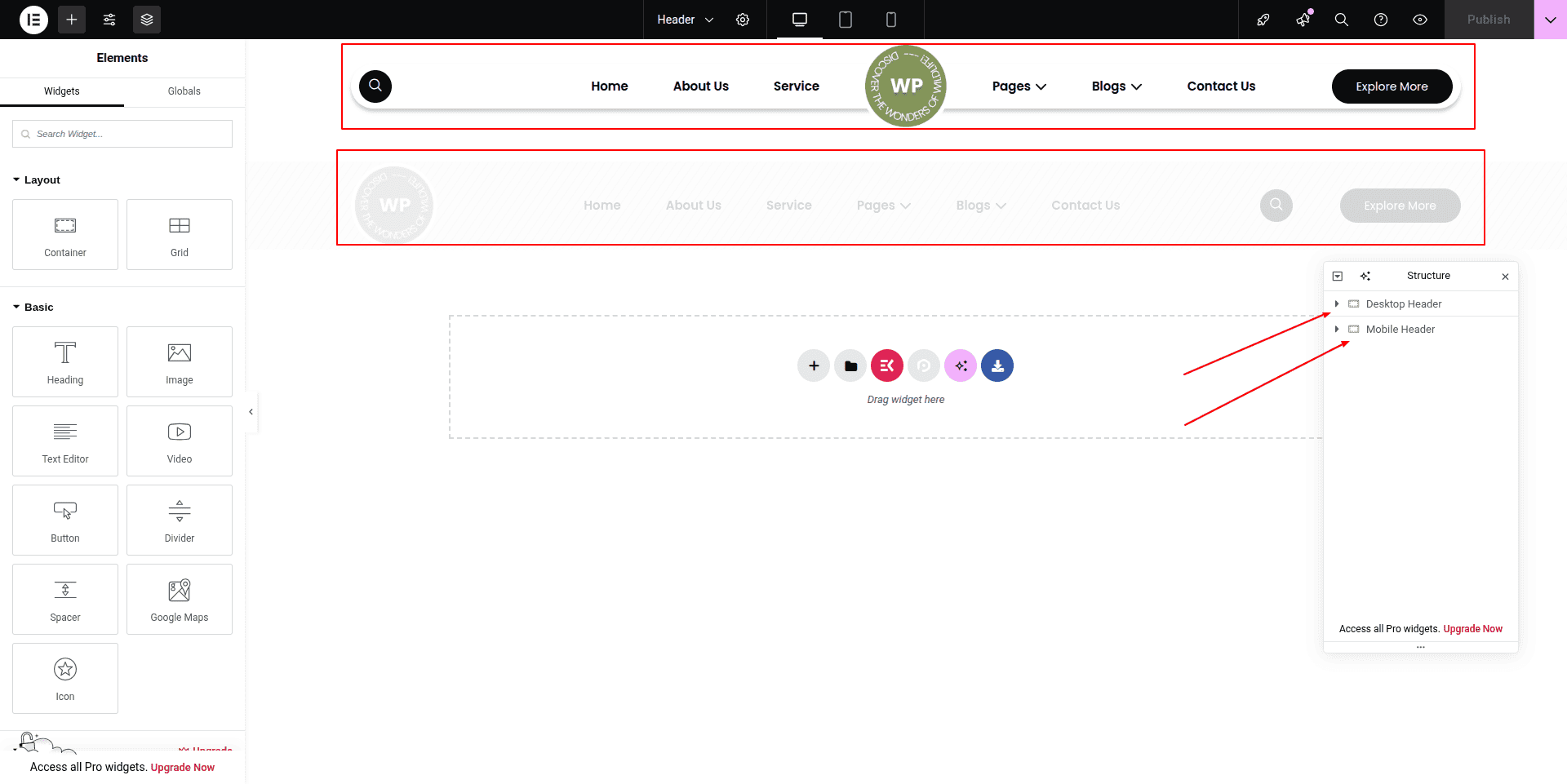This screenshot has width=1567, height=784.
Task: Click the blue download template icon
Action: 997,365
